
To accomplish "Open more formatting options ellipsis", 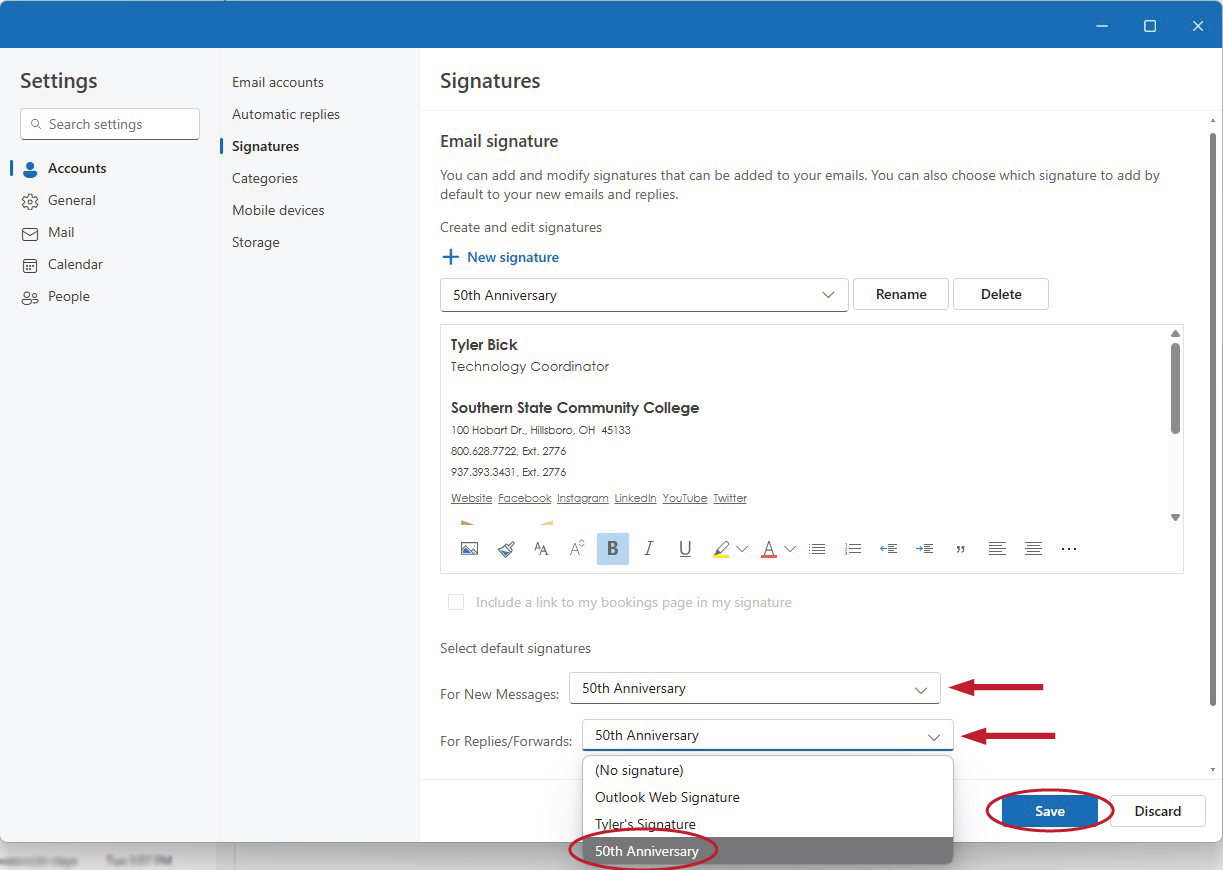I will pyautogui.click(x=1069, y=549).
